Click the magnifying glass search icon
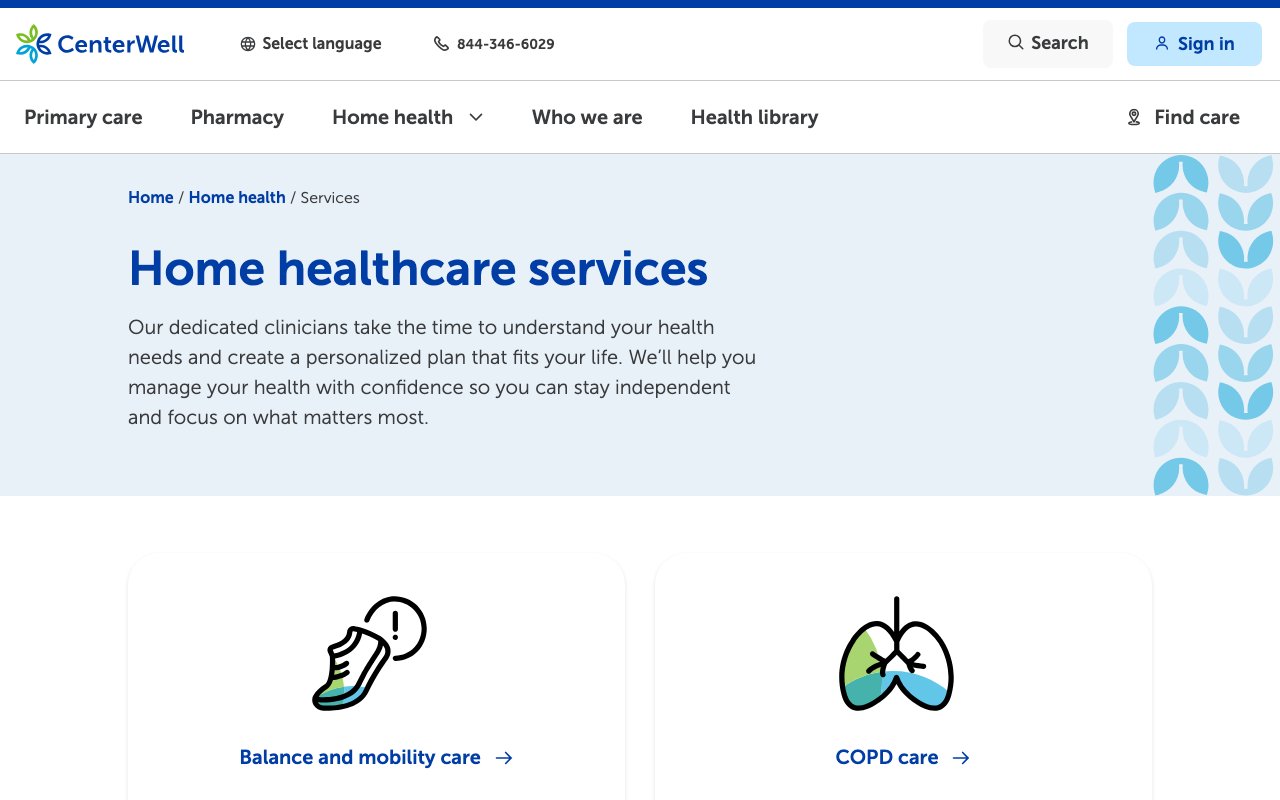The height and width of the screenshot is (800, 1280). [x=1015, y=42]
